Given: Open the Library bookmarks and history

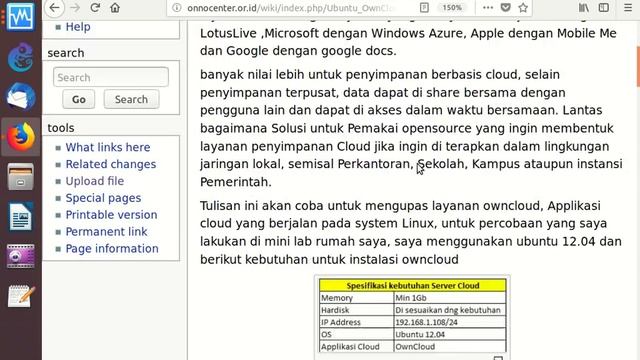Looking at the screenshot, I should coord(584,7).
